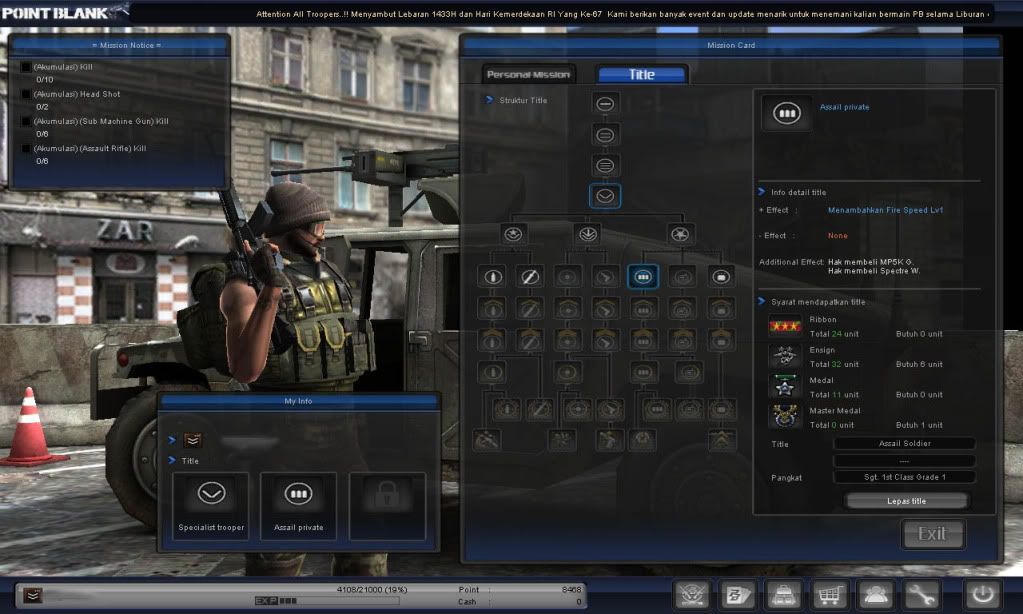Click the rank insignia icon at bottom-left bar
The width and height of the screenshot is (1023, 614).
click(33, 595)
